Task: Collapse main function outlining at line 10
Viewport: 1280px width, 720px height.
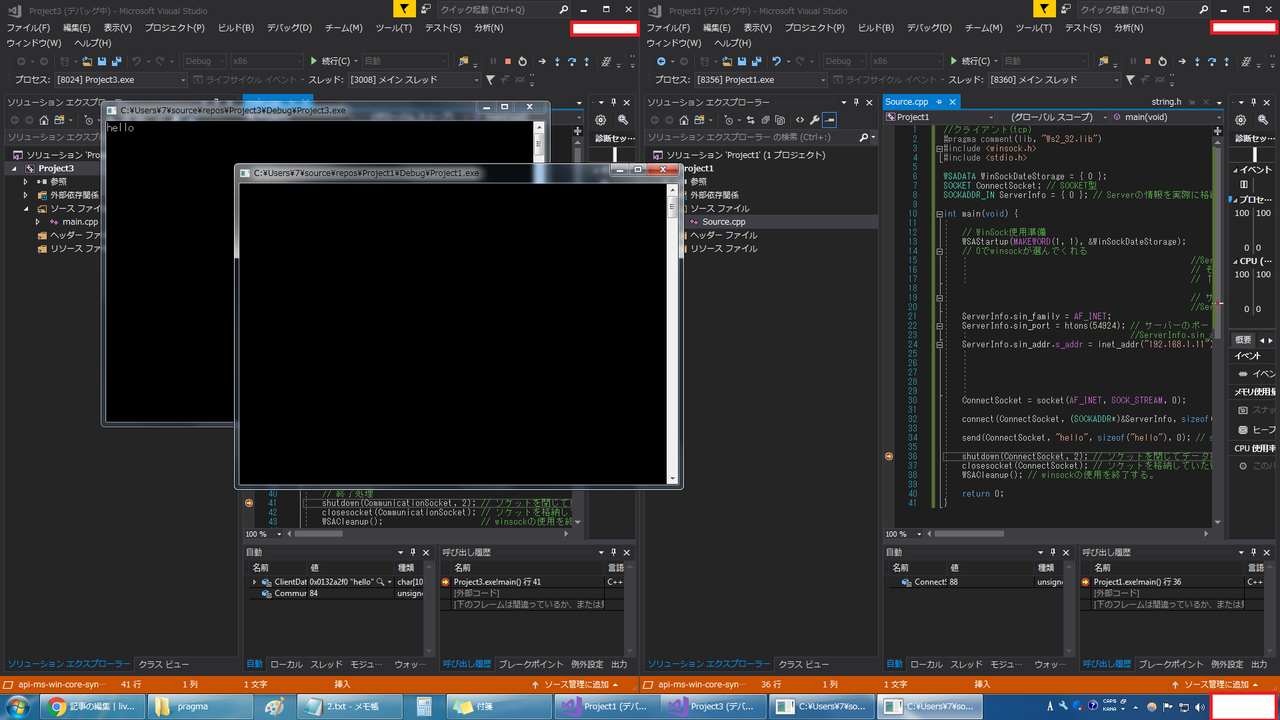Action: 940,213
